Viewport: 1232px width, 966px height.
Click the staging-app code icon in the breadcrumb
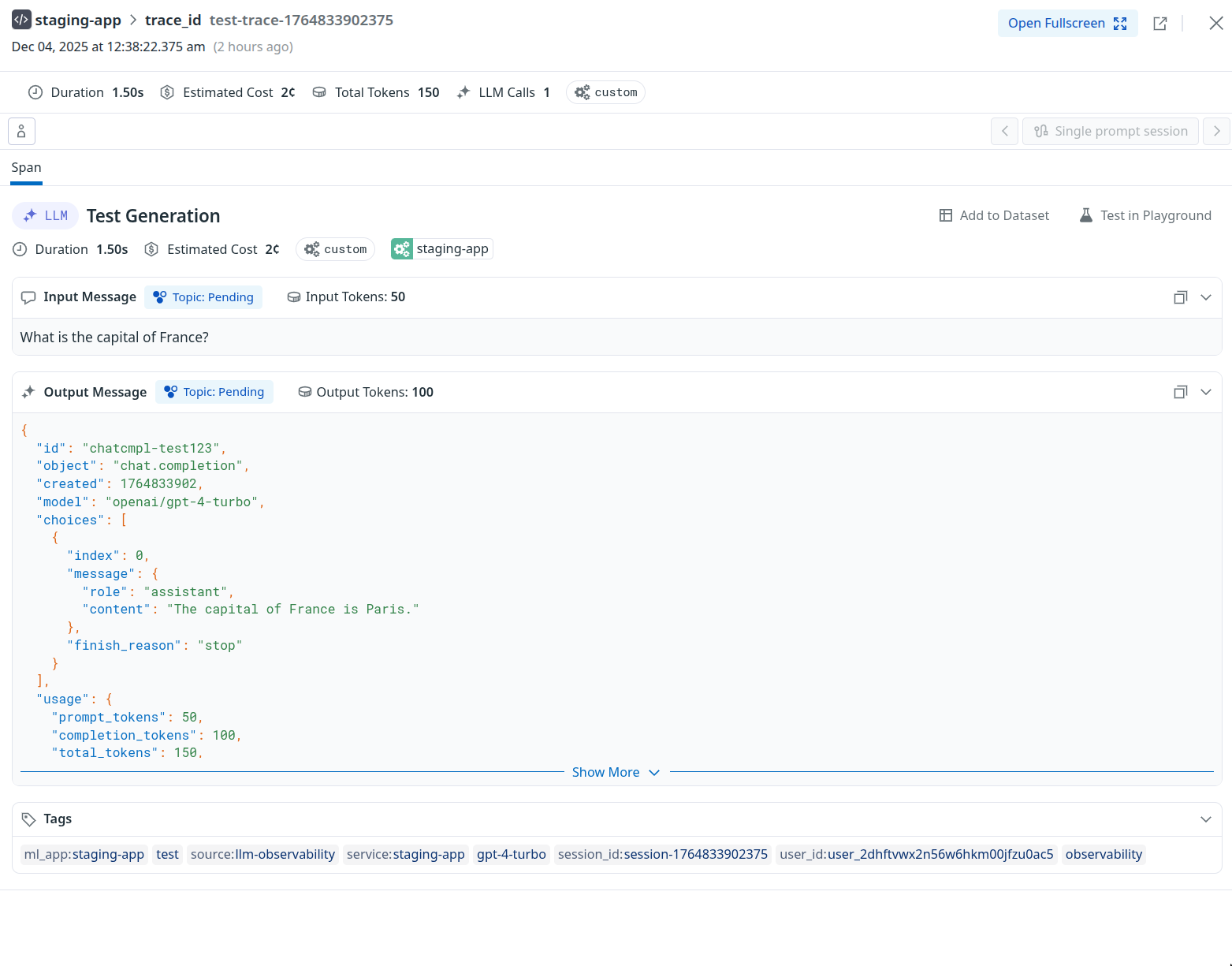[x=20, y=19]
